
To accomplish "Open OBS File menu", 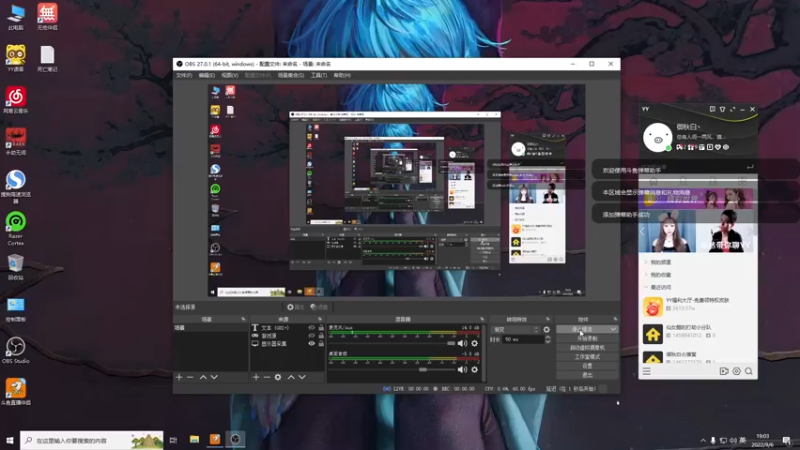I will [184, 76].
